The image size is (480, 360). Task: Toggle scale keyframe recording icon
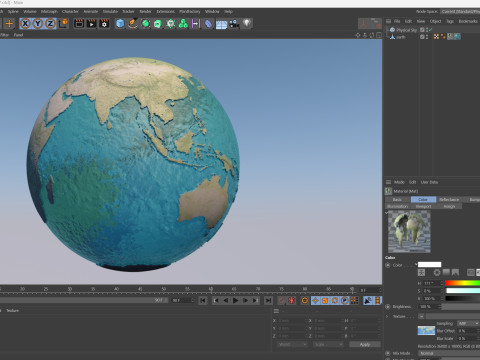tap(325, 301)
